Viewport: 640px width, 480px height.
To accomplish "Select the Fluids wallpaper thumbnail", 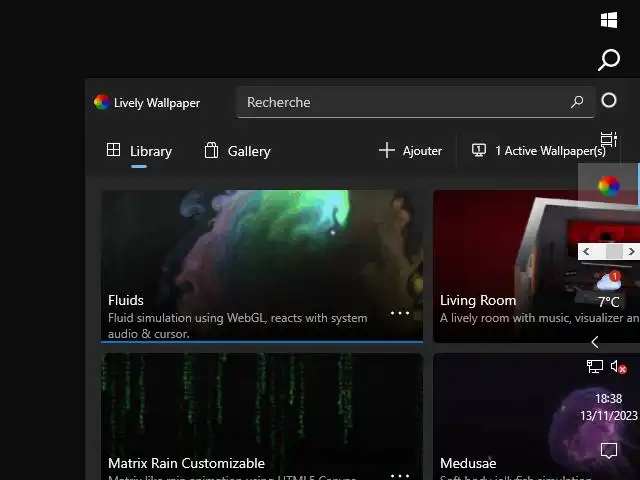I will pyautogui.click(x=262, y=266).
